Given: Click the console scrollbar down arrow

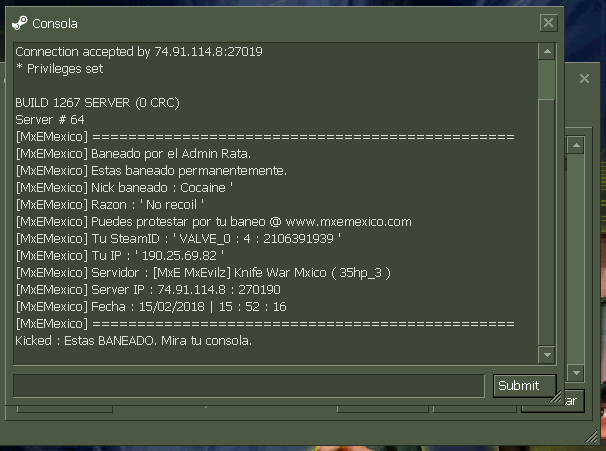Looking at the screenshot, I should click(547, 355).
